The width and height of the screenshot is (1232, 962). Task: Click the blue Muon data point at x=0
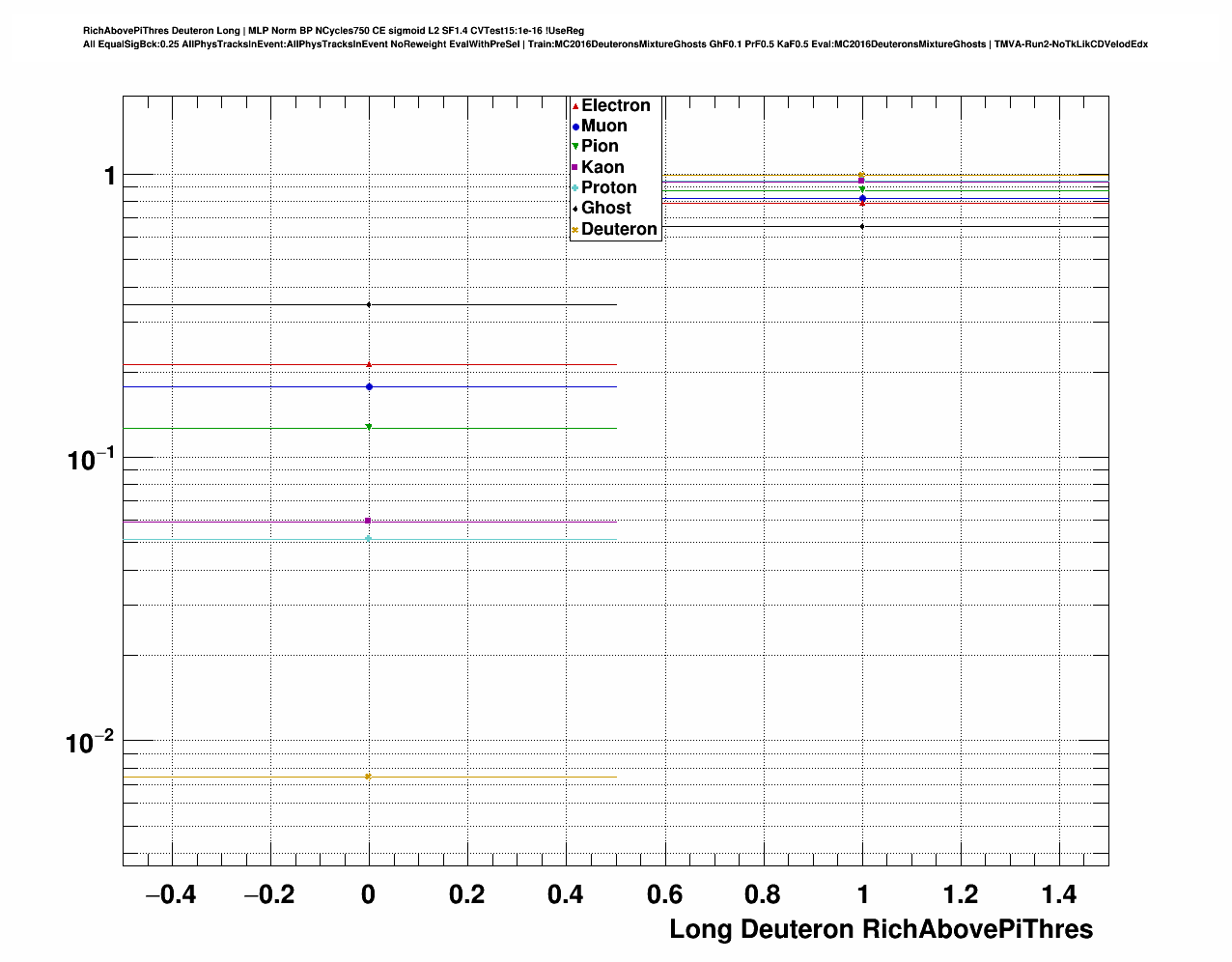[x=369, y=387]
